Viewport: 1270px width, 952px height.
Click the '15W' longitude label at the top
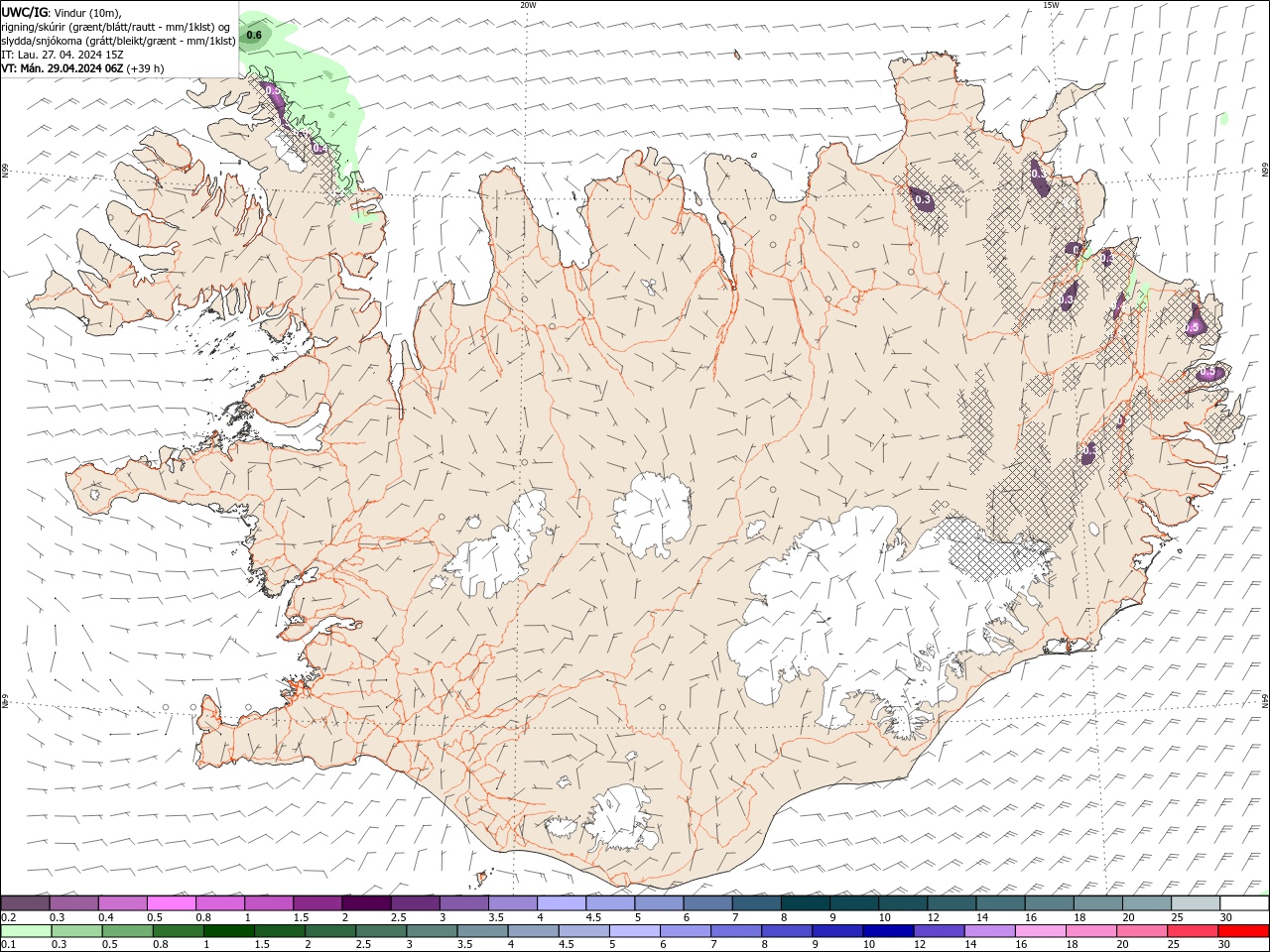coord(1051,5)
